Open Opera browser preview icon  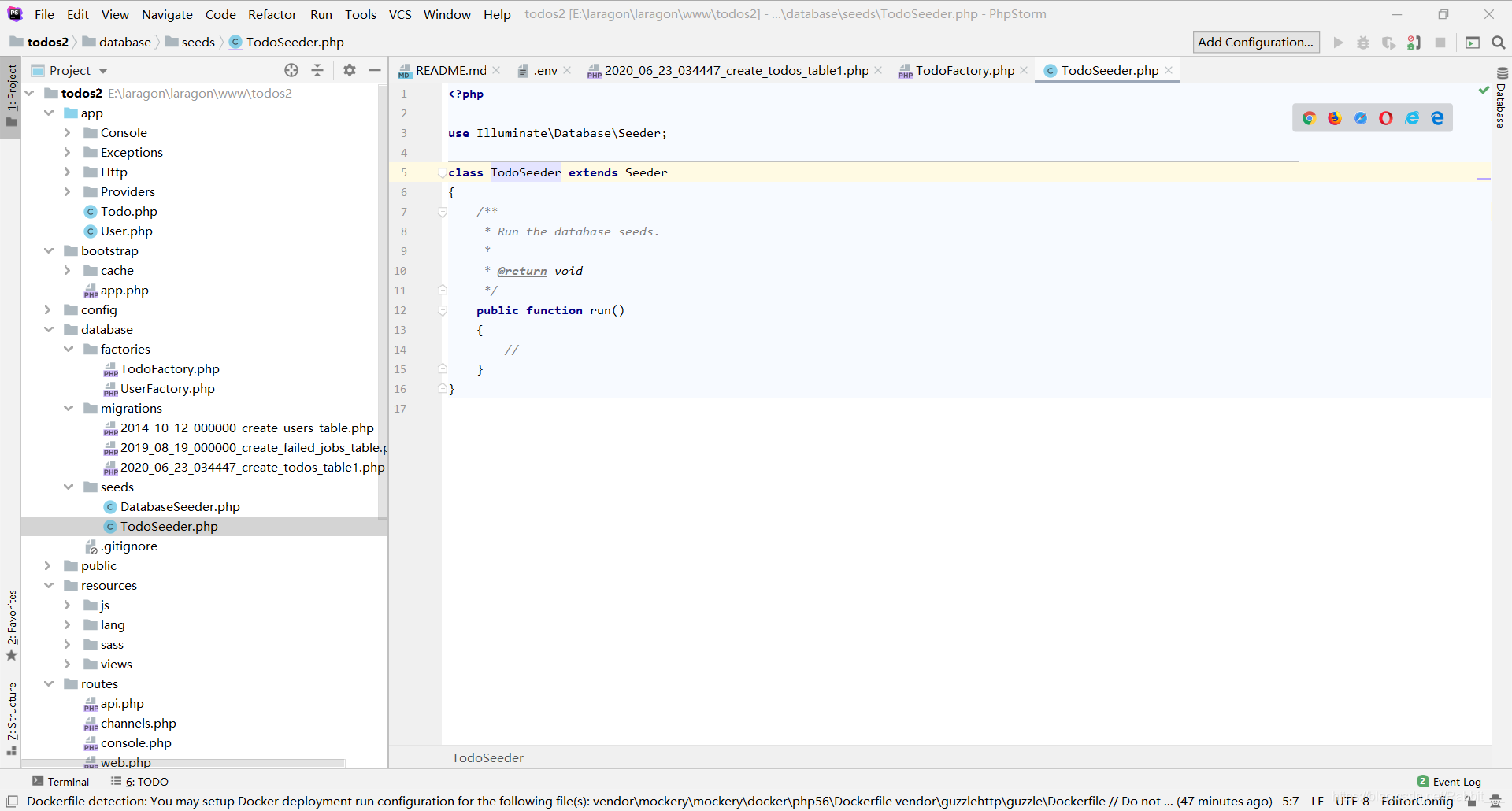click(1386, 118)
